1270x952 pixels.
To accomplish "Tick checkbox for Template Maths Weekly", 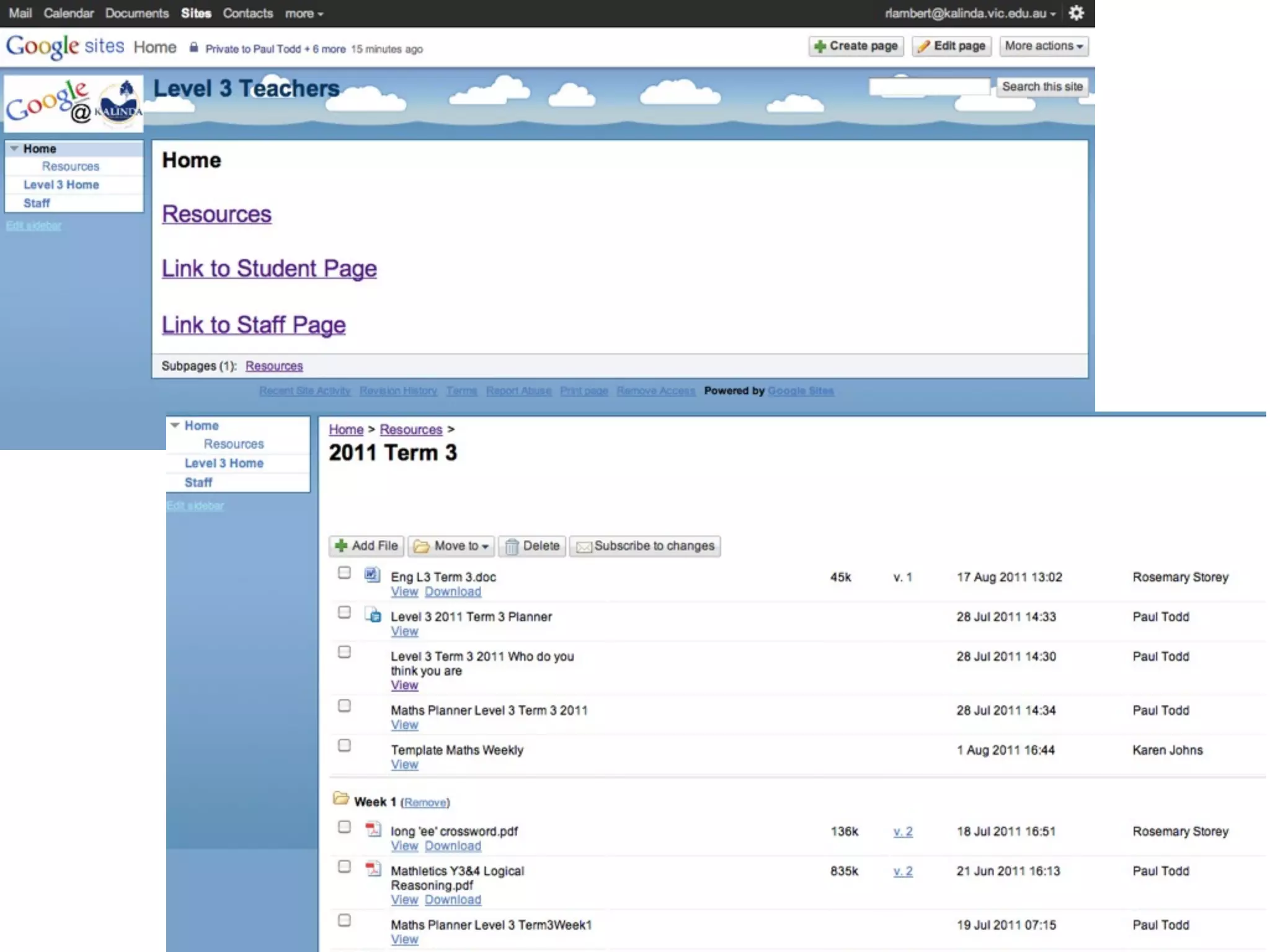I will [x=344, y=746].
